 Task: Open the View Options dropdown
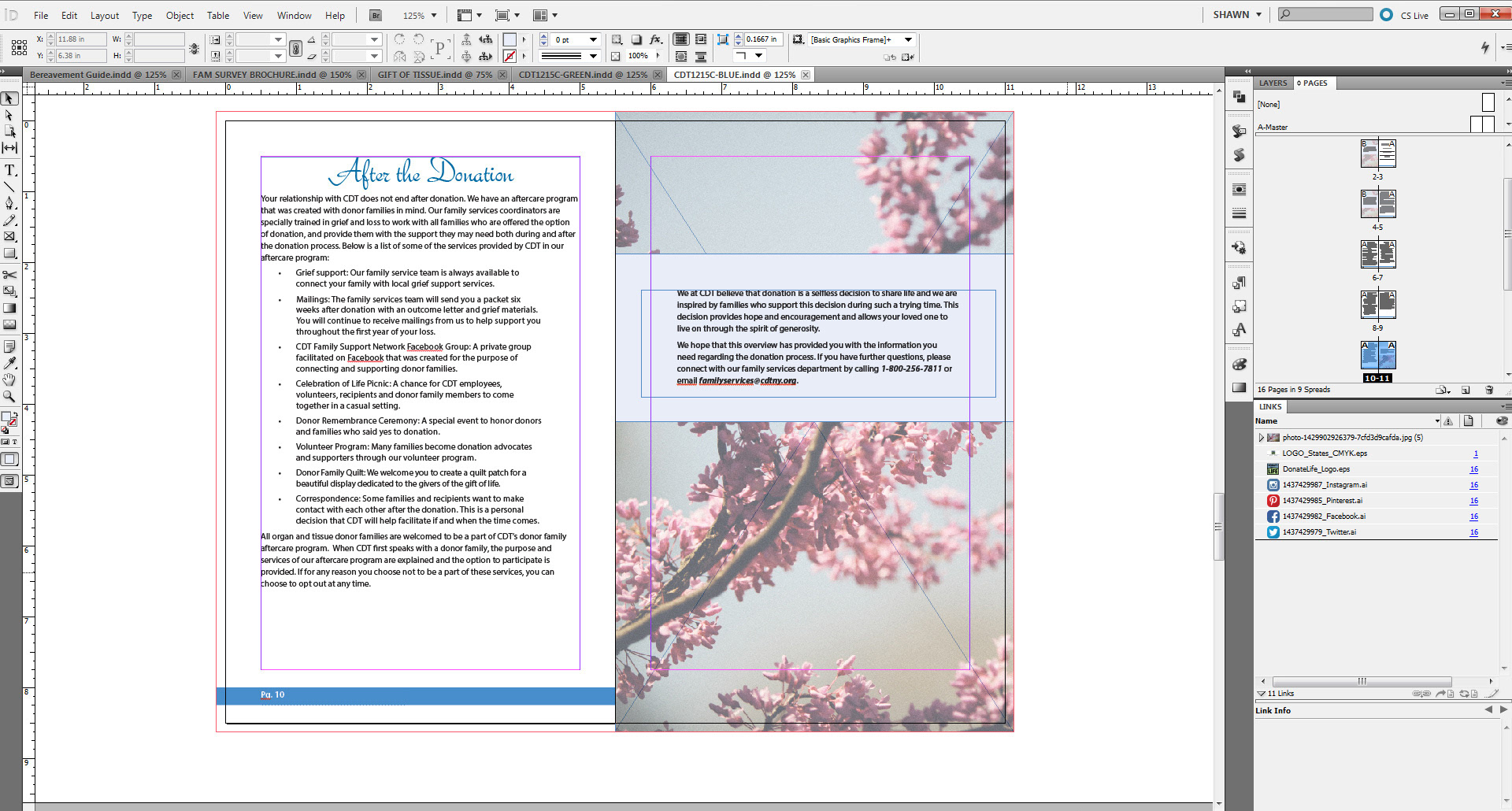click(469, 15)
